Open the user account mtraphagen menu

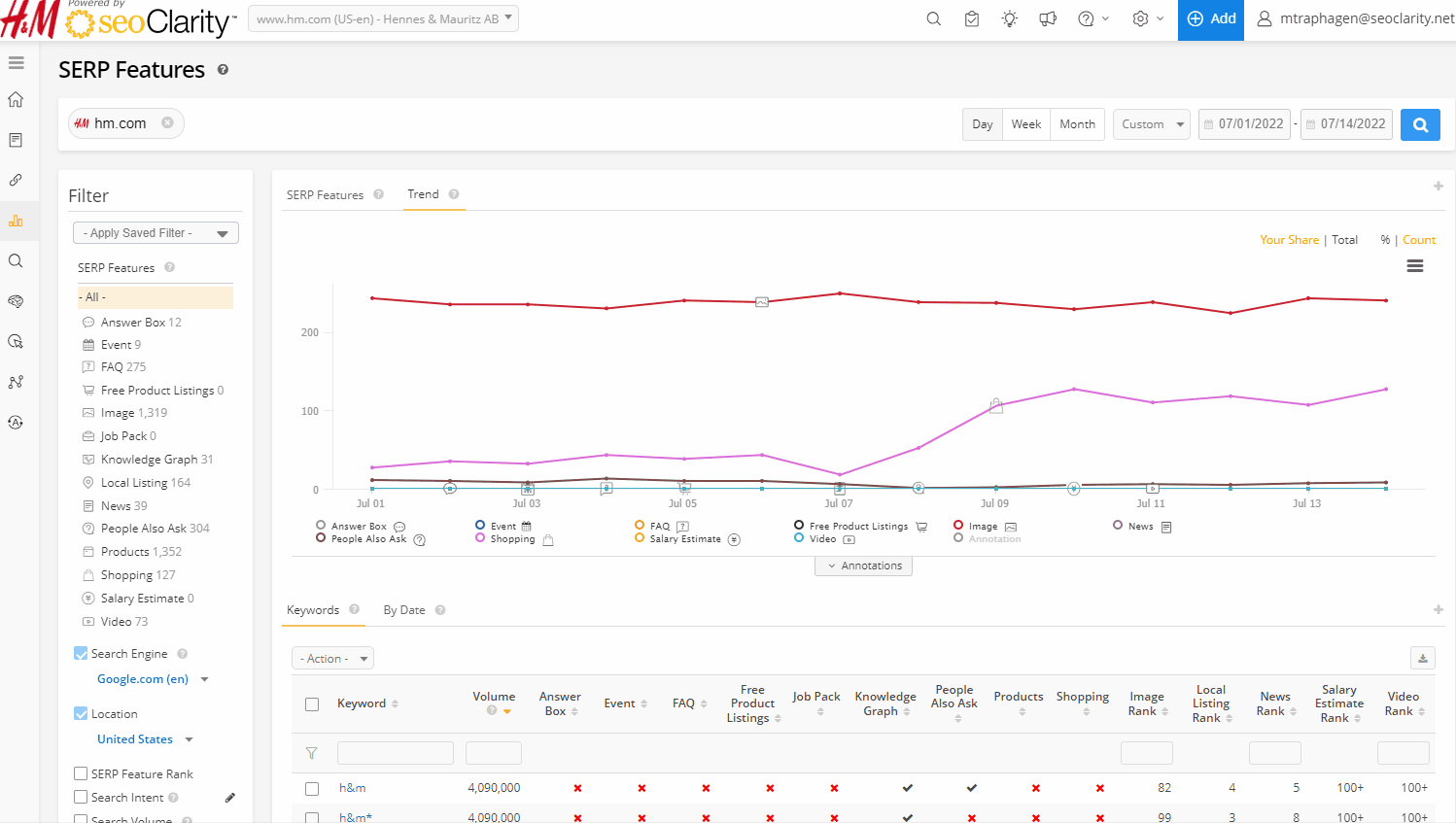[1356, 18]
